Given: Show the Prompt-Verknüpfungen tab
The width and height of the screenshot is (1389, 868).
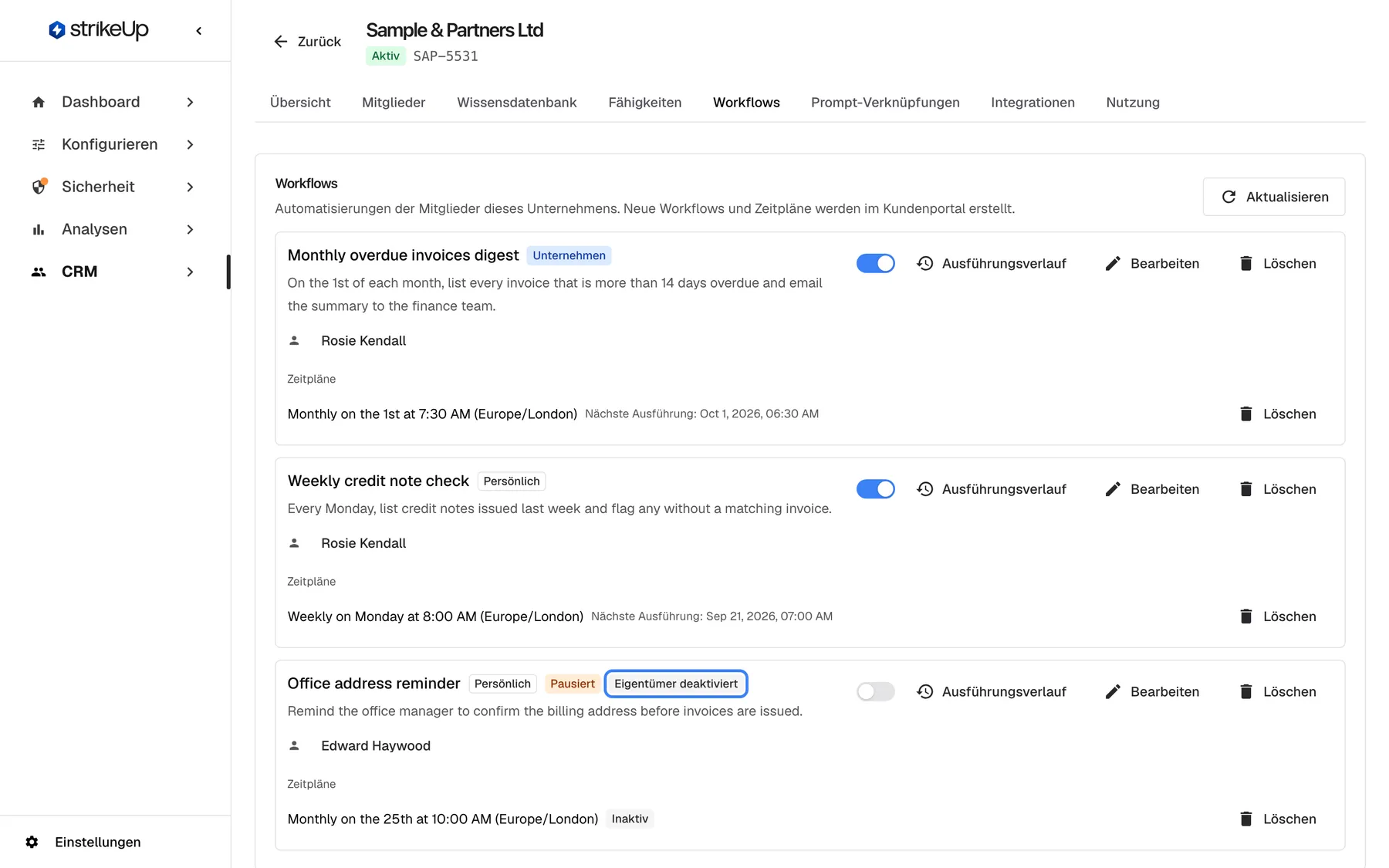Looking at the screenshot, I should point(885,103).
